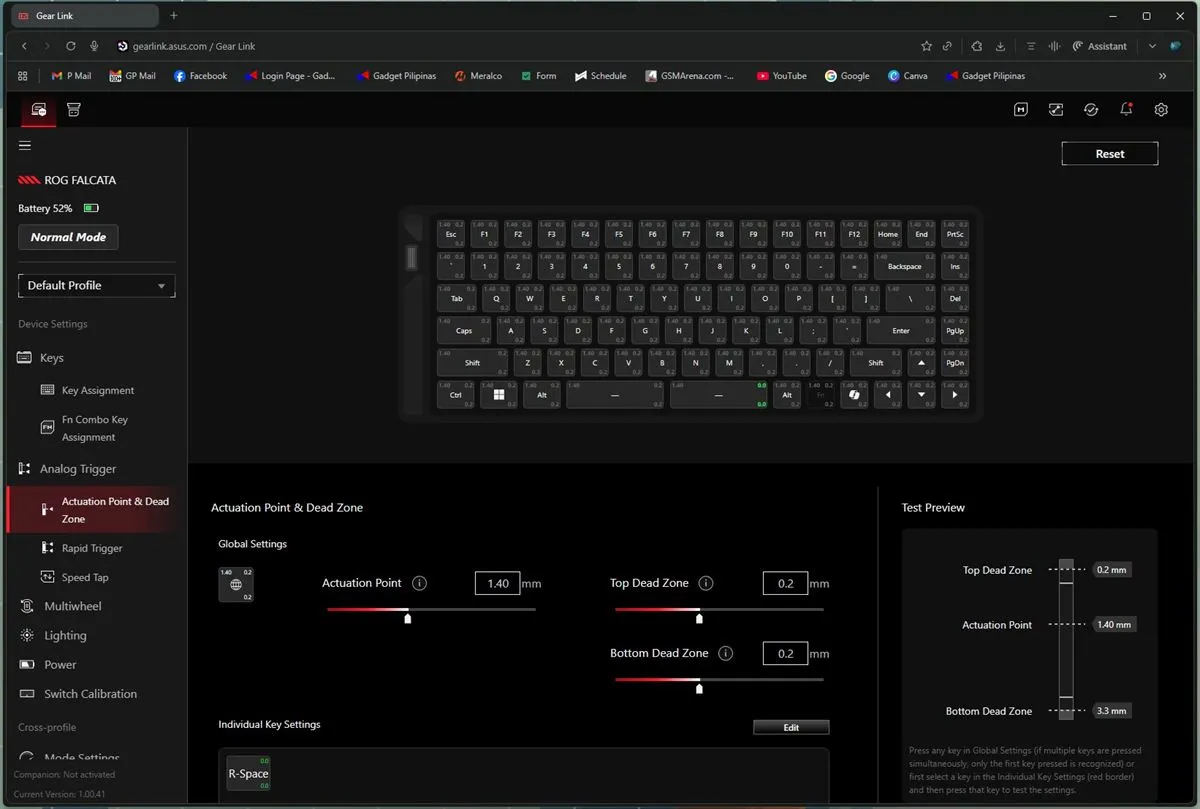Click the sync icon in top-right toolbar
The image size is (1200, 809).
pos(1091,110)
